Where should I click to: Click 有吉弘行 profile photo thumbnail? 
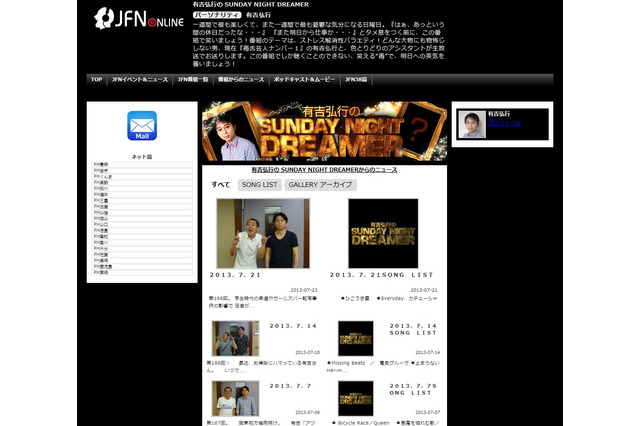click(x=472, y=124)
